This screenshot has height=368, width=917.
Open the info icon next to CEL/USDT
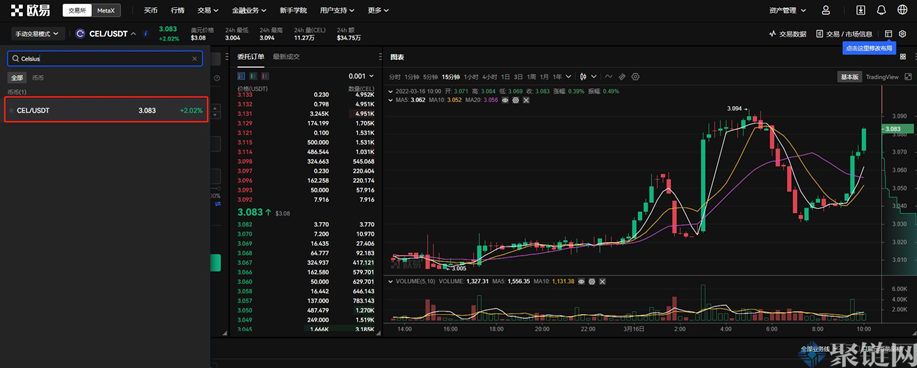tap(145, 34)
